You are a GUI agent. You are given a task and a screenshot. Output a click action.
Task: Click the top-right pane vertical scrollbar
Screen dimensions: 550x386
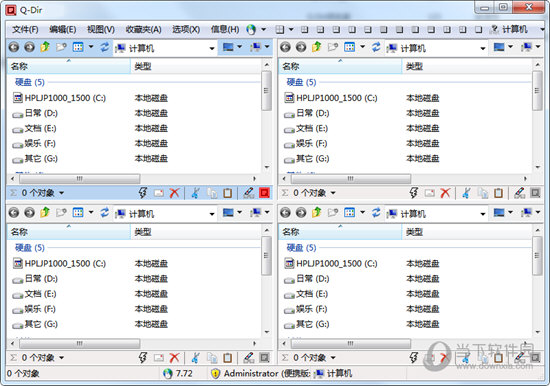(537, 91)
